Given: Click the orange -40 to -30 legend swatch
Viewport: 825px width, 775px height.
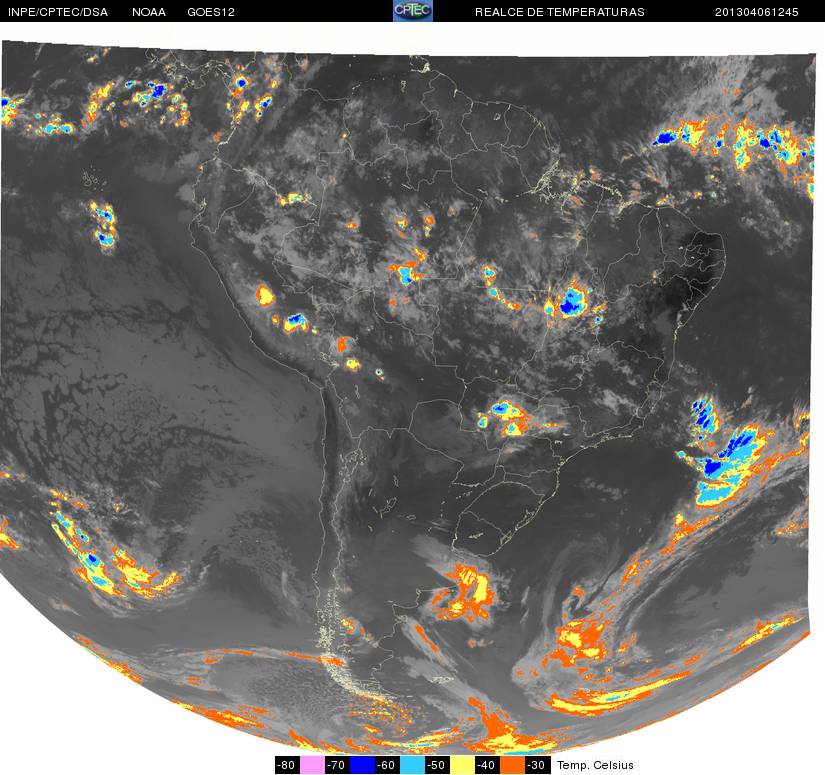Looking at the screenshot, I should pyautogui.click(x=513, y=765).
